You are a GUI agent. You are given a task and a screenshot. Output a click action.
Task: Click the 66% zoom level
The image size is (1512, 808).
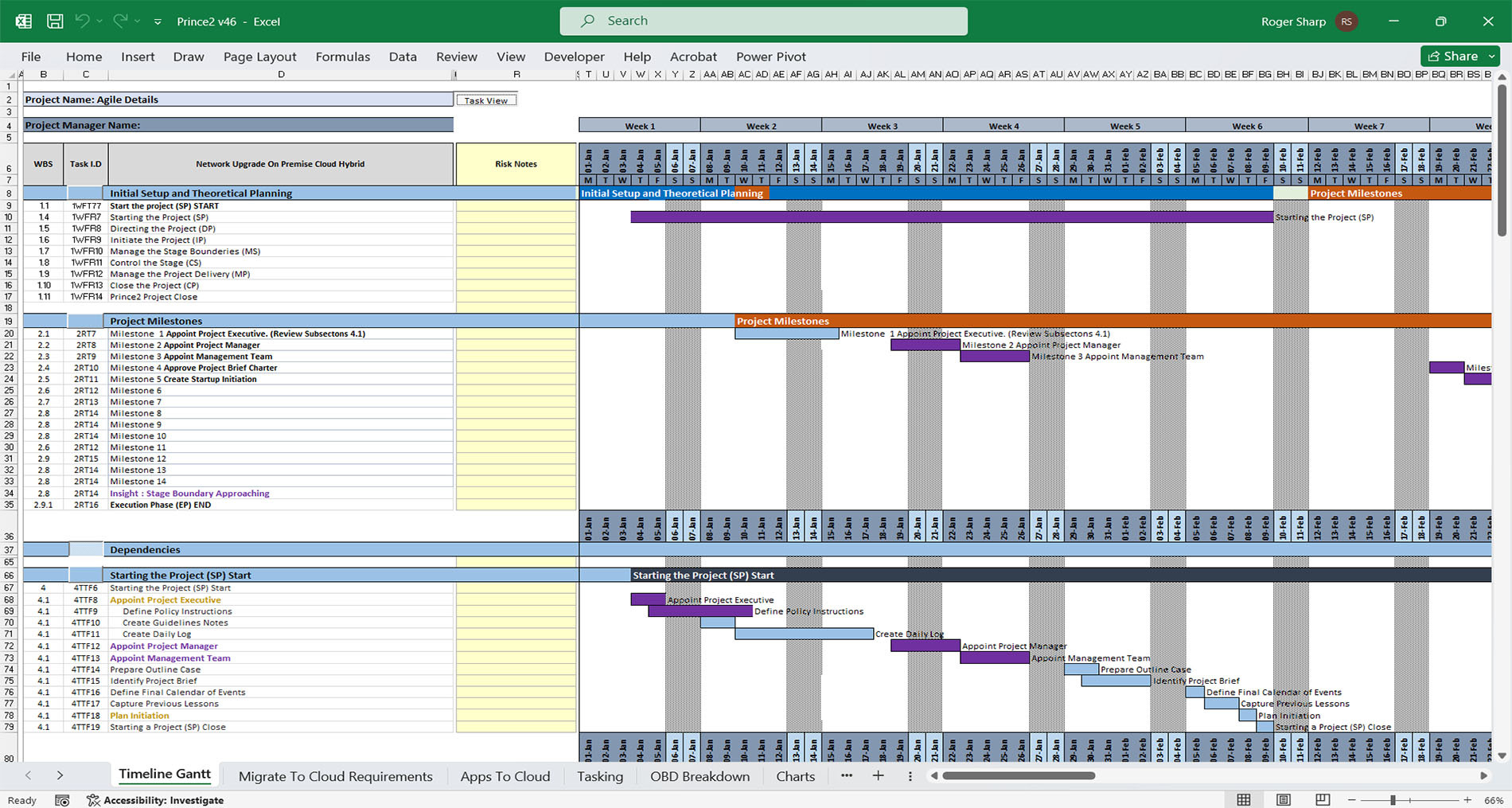click(x=1494, y=800)
